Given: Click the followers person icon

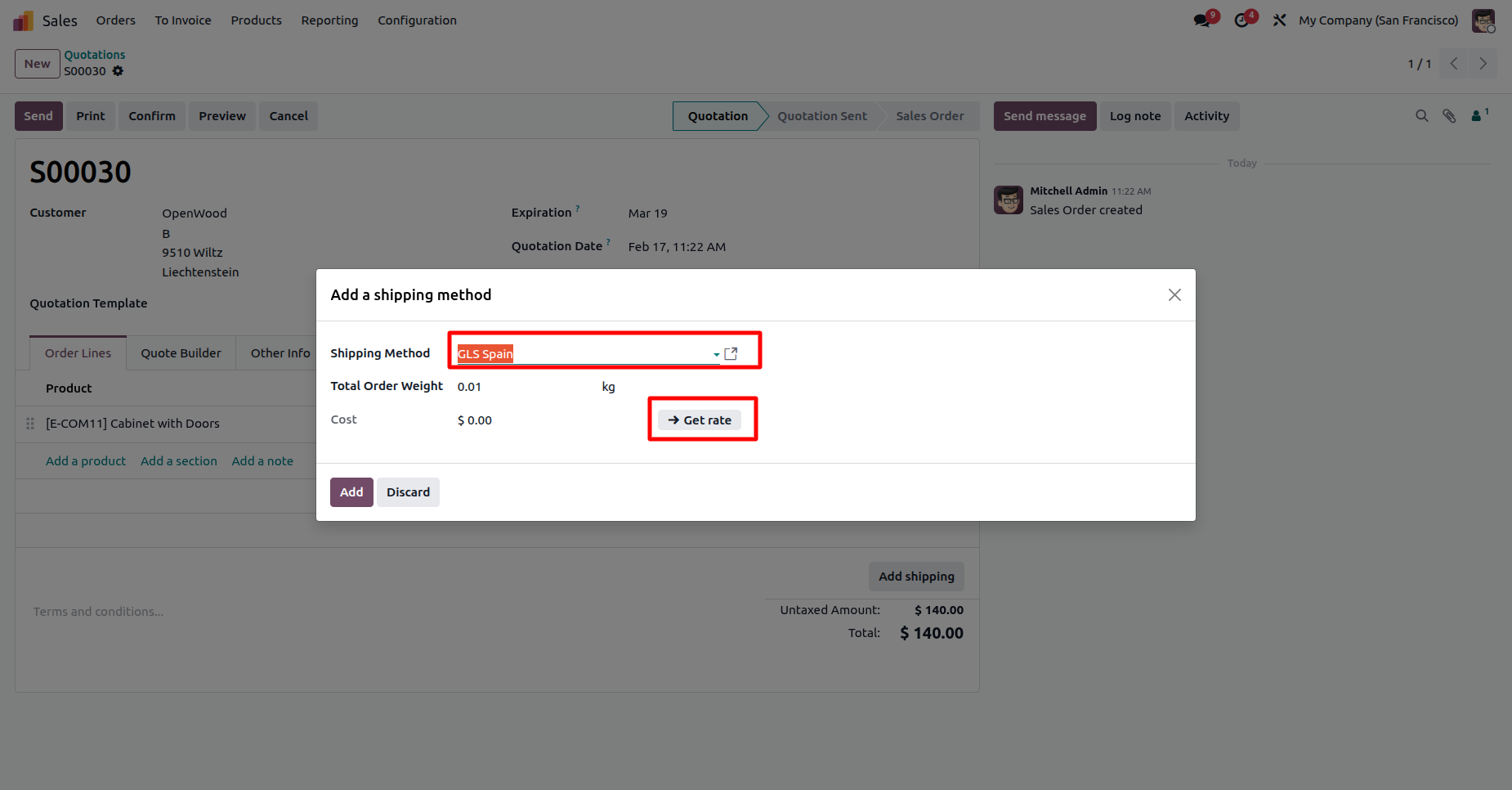Looking at the screenshot, I should [x=1477, y=116].
